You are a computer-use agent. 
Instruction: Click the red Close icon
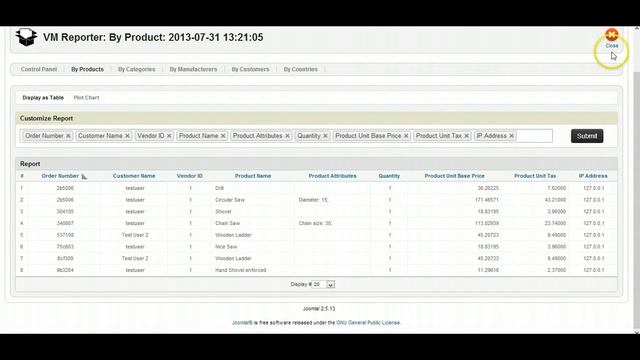click(x=611, y=35)
